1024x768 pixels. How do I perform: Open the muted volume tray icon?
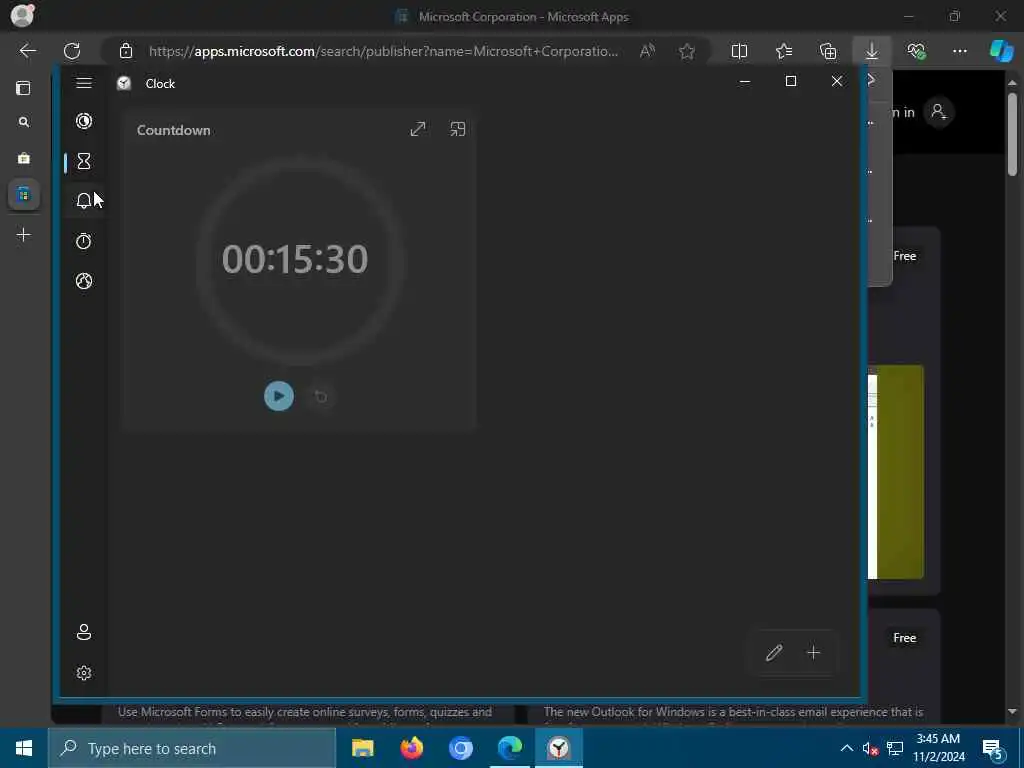coord(871,748)
